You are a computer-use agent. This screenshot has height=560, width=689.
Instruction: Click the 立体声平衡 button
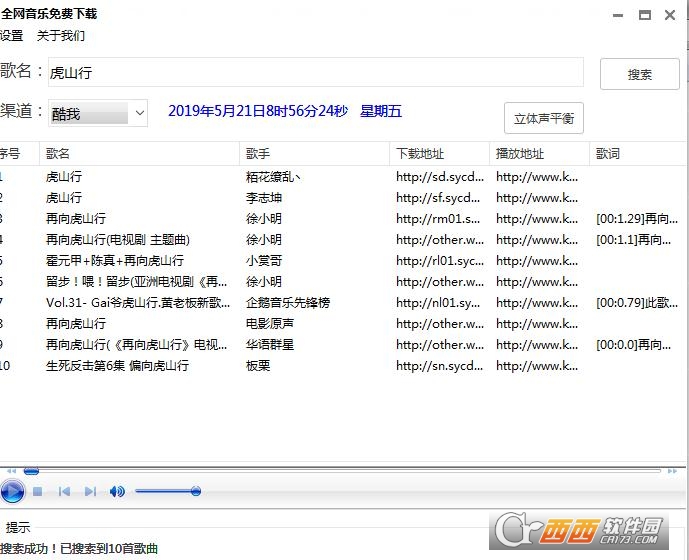(x=544, y=118)
